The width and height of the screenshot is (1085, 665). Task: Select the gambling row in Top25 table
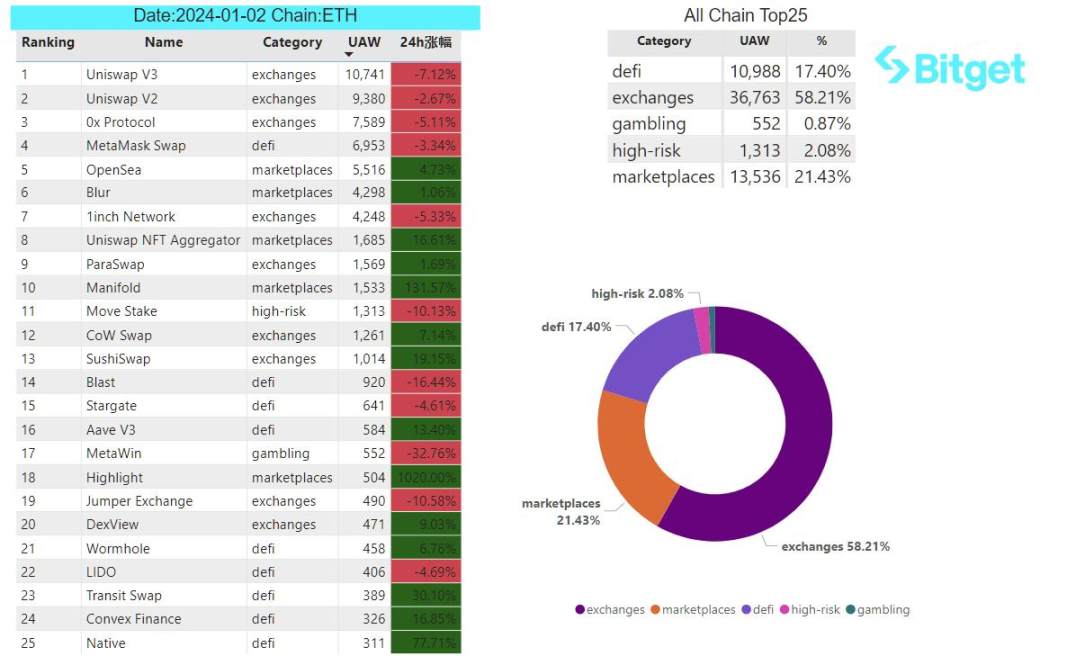tap(649, 124)
